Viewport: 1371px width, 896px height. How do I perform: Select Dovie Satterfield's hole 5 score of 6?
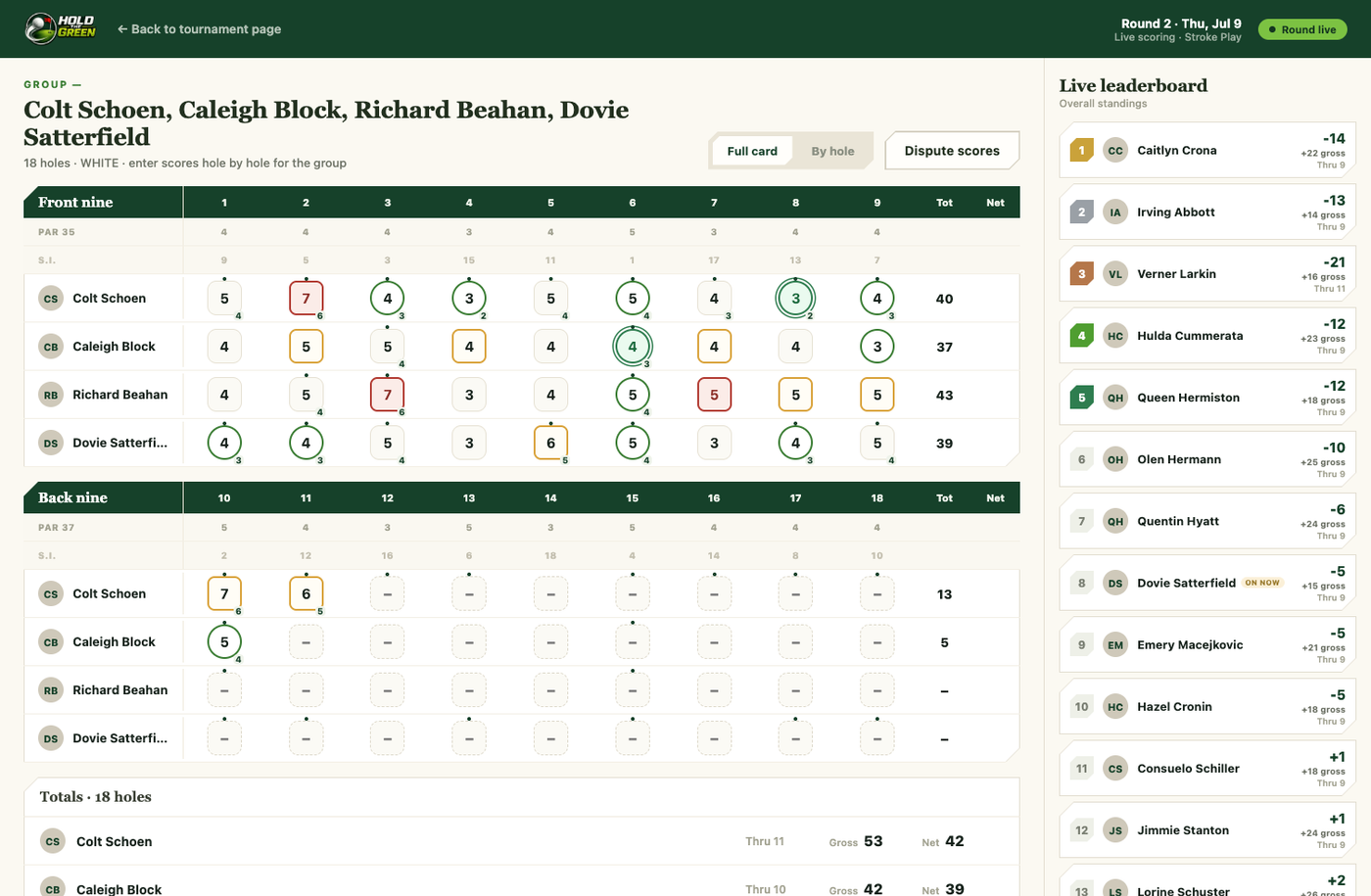click(x=550, y=443)
